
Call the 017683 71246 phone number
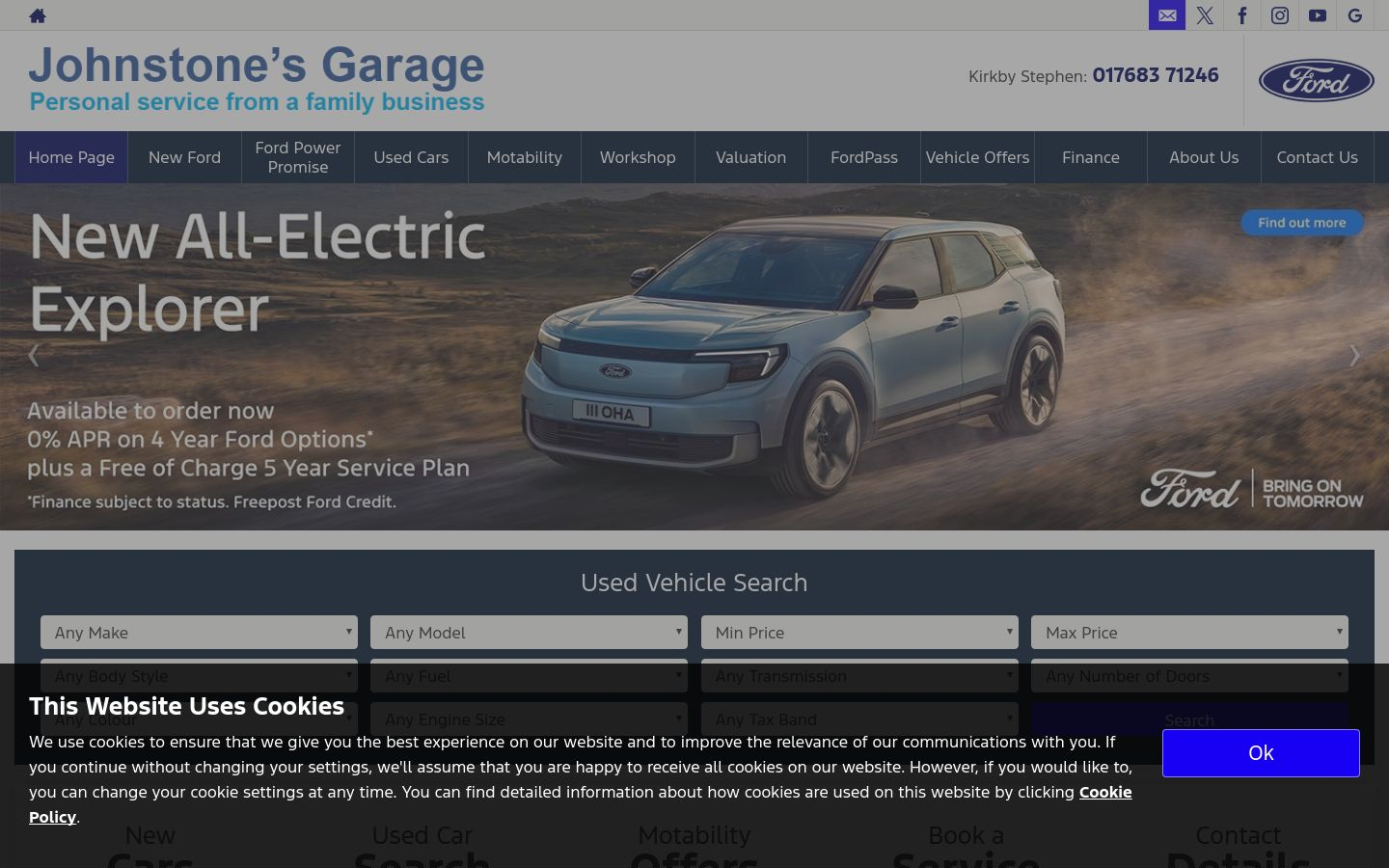pyautogui.click(x=1156, y=75)
